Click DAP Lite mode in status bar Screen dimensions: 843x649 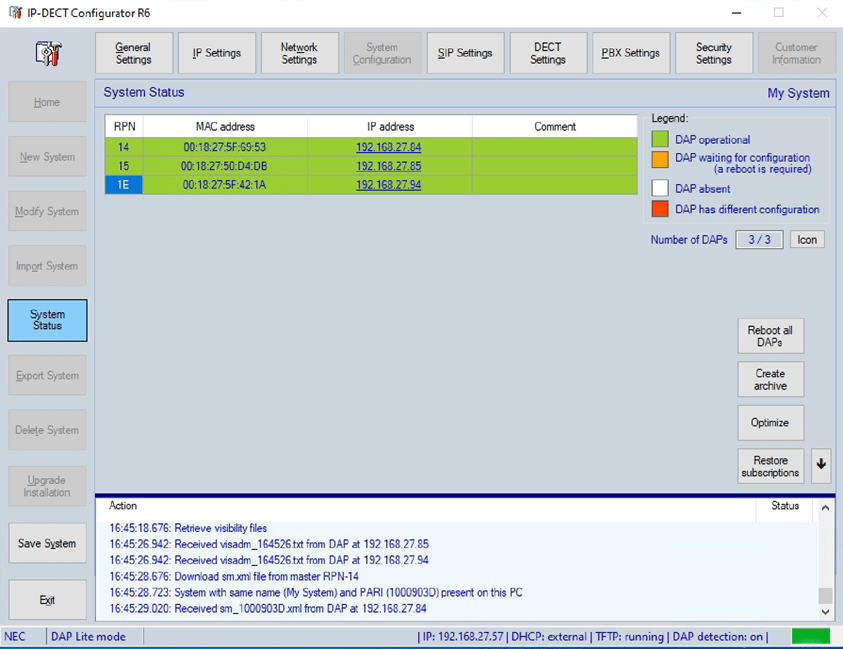click(x=88, y=637)
